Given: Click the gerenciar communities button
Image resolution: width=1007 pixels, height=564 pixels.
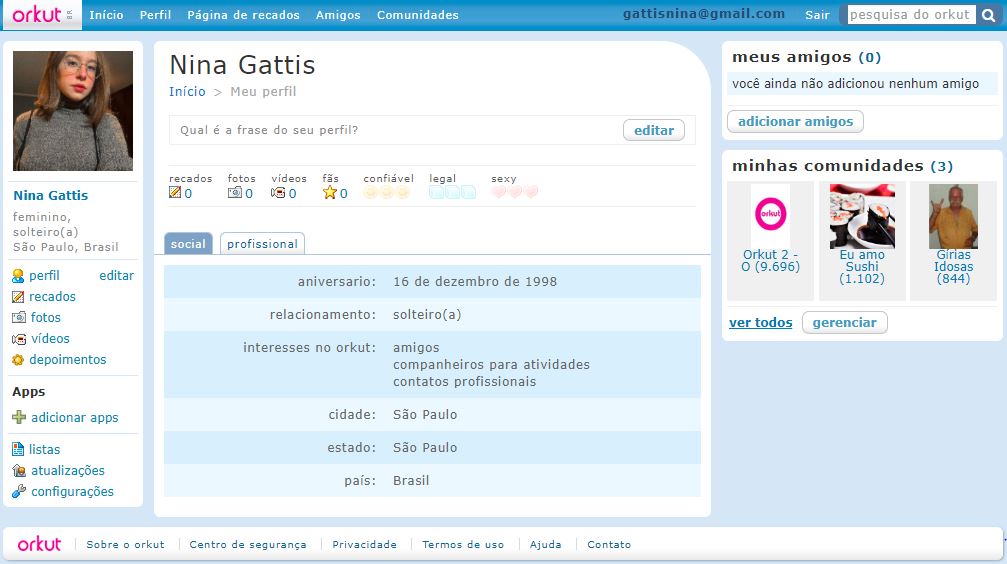Looking at the screenshot, I should [844, 323].
